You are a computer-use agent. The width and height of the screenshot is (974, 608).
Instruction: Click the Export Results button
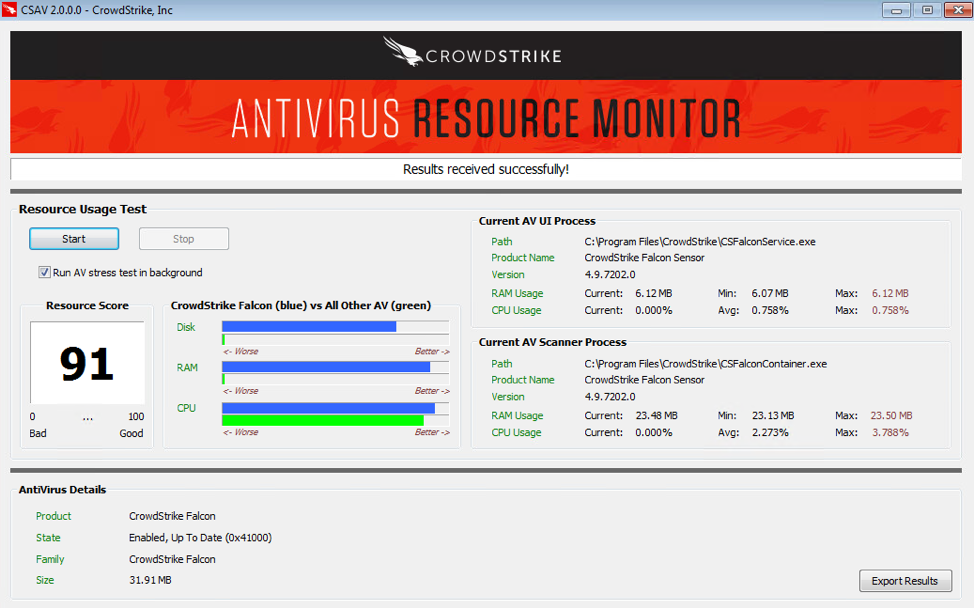click(905, 581)
